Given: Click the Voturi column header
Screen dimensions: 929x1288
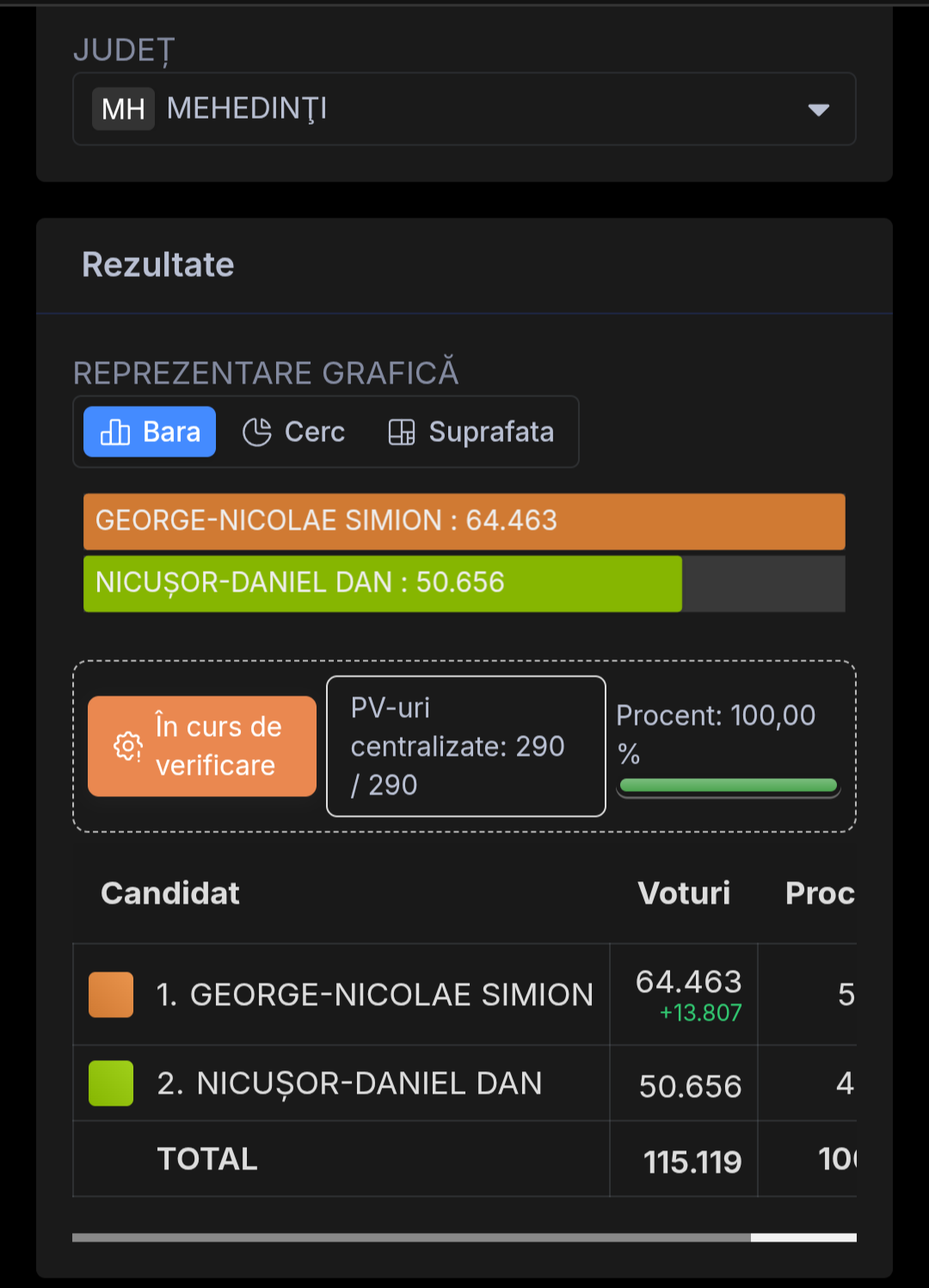Looking at the screenshot, I should pos(684,893).
